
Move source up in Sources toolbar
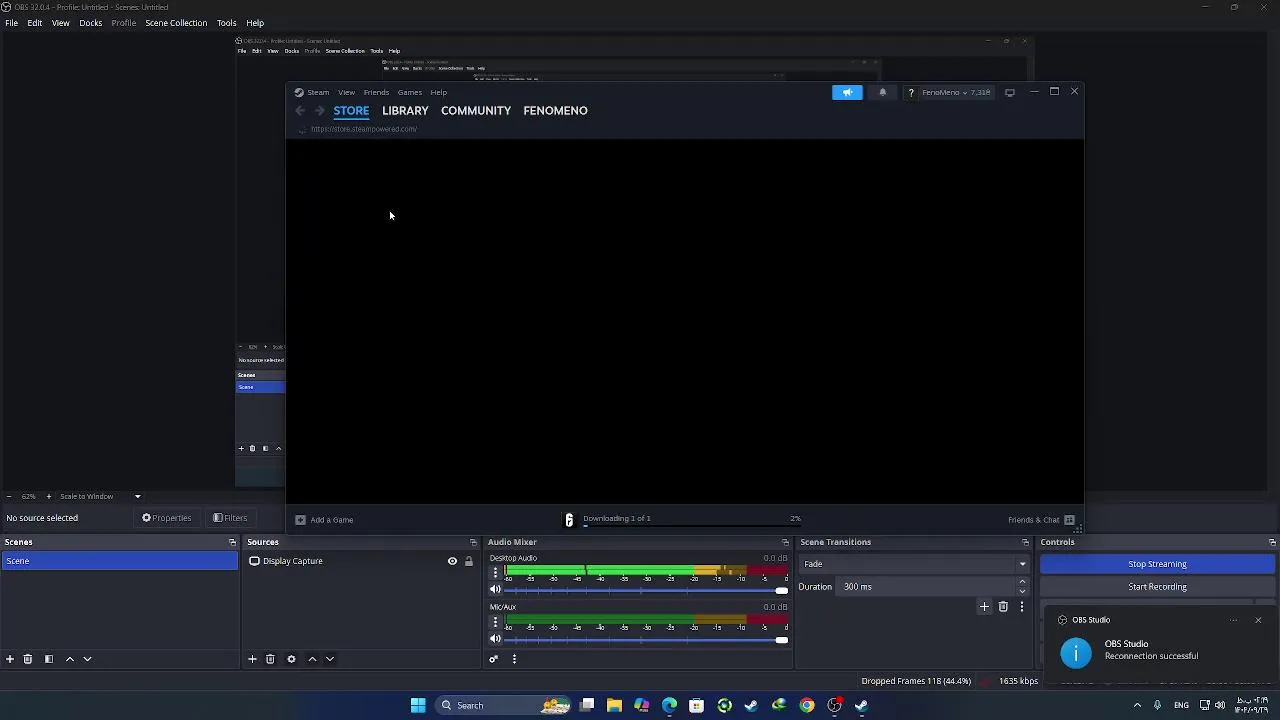click(312, 659)
